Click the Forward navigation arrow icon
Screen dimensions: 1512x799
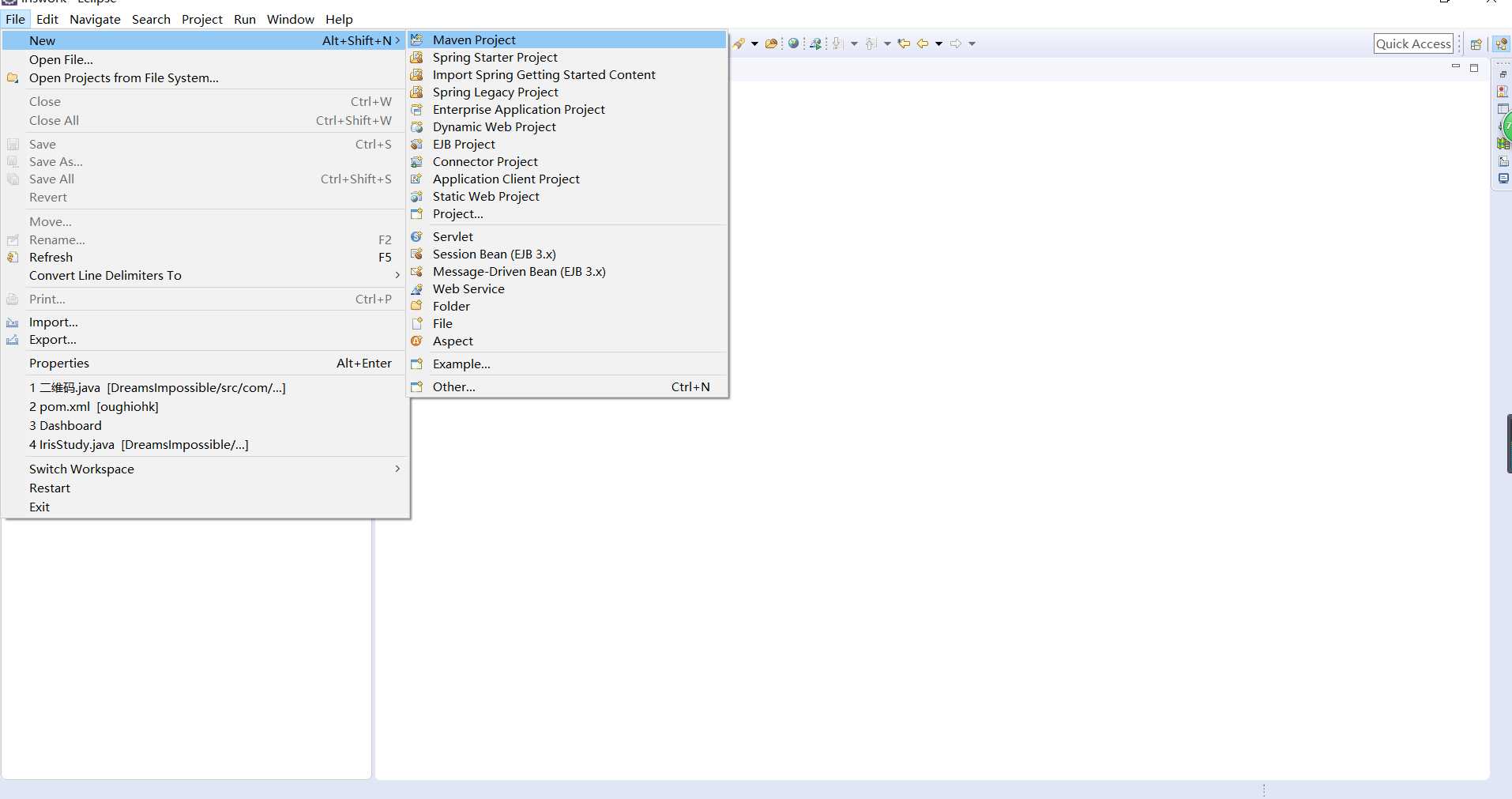[956, 43]
